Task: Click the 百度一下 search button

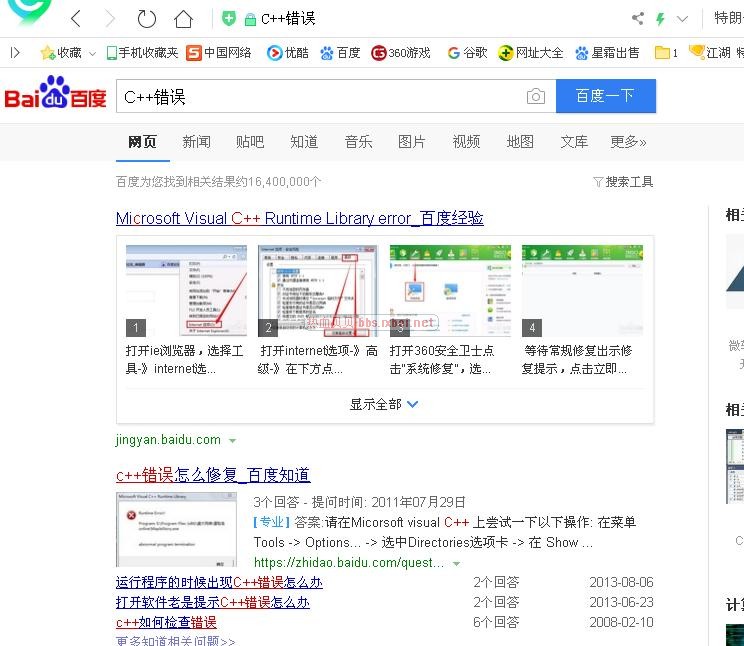Action: pyautogui.click(x=605, y=96)
